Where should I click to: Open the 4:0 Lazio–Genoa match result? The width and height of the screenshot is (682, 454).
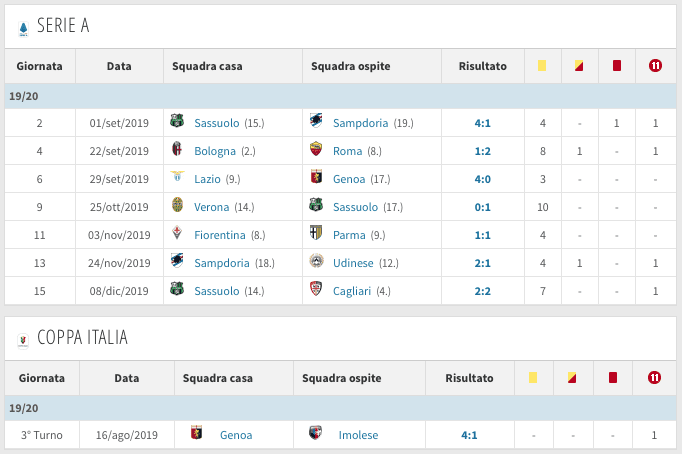(x=483, y=179)
